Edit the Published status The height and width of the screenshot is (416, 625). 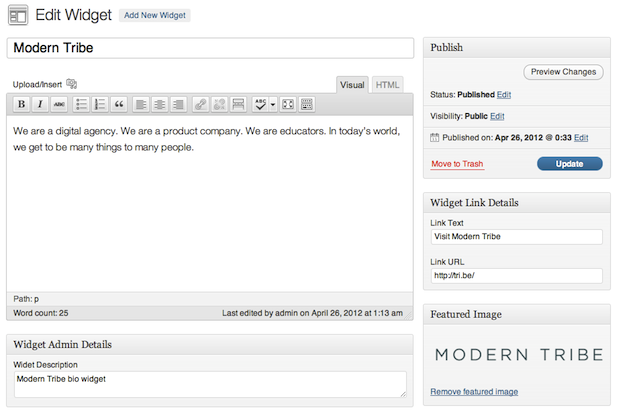point(504,94)
